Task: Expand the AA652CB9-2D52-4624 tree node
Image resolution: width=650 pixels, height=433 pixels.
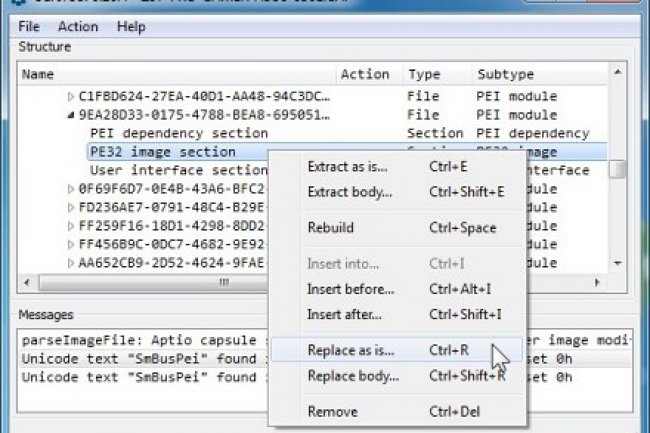Action: click(x=71, y=263)
